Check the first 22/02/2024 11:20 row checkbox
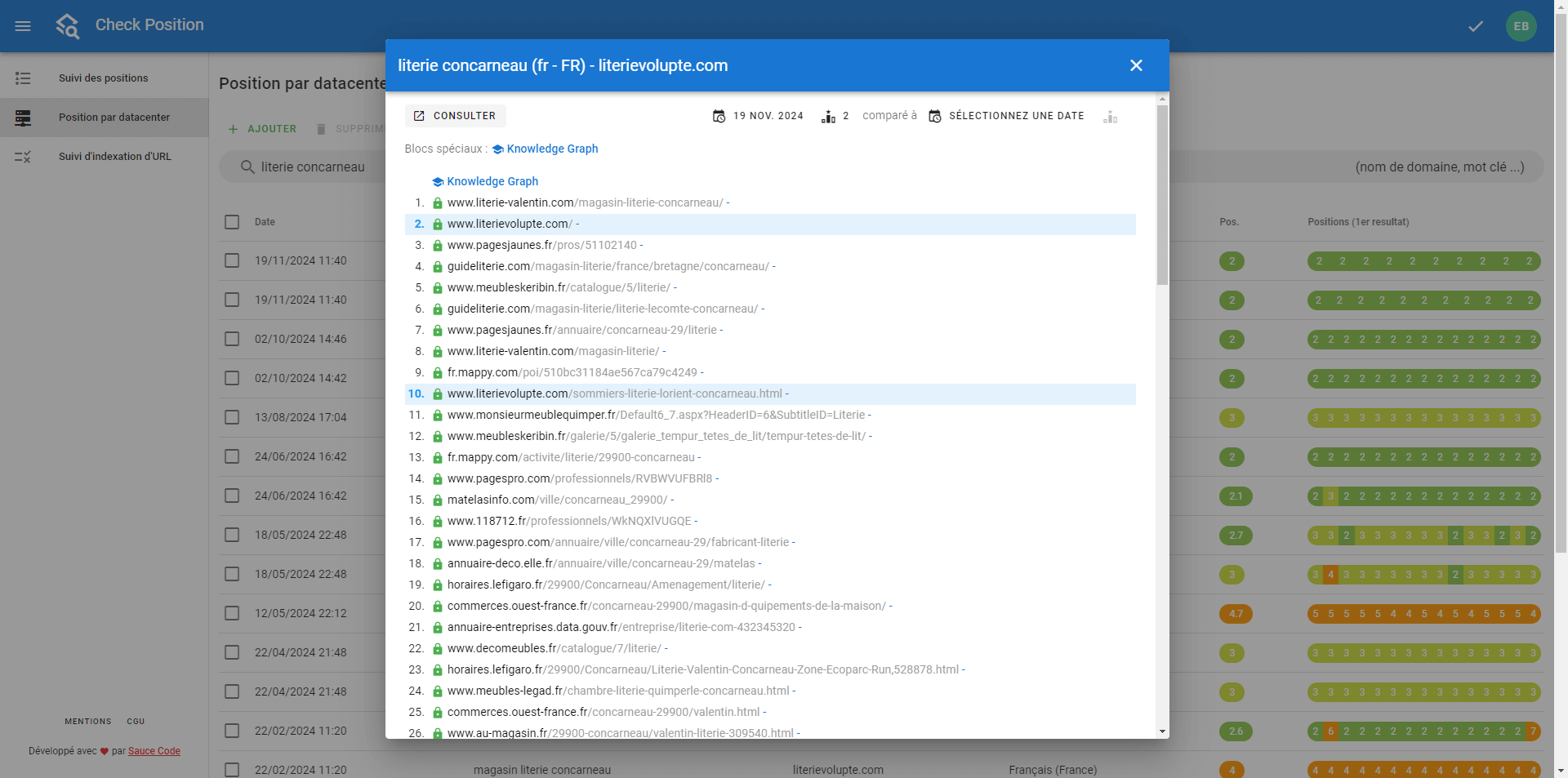Image resolution: width=1568 pixels, height=778 pixels. 232,731
